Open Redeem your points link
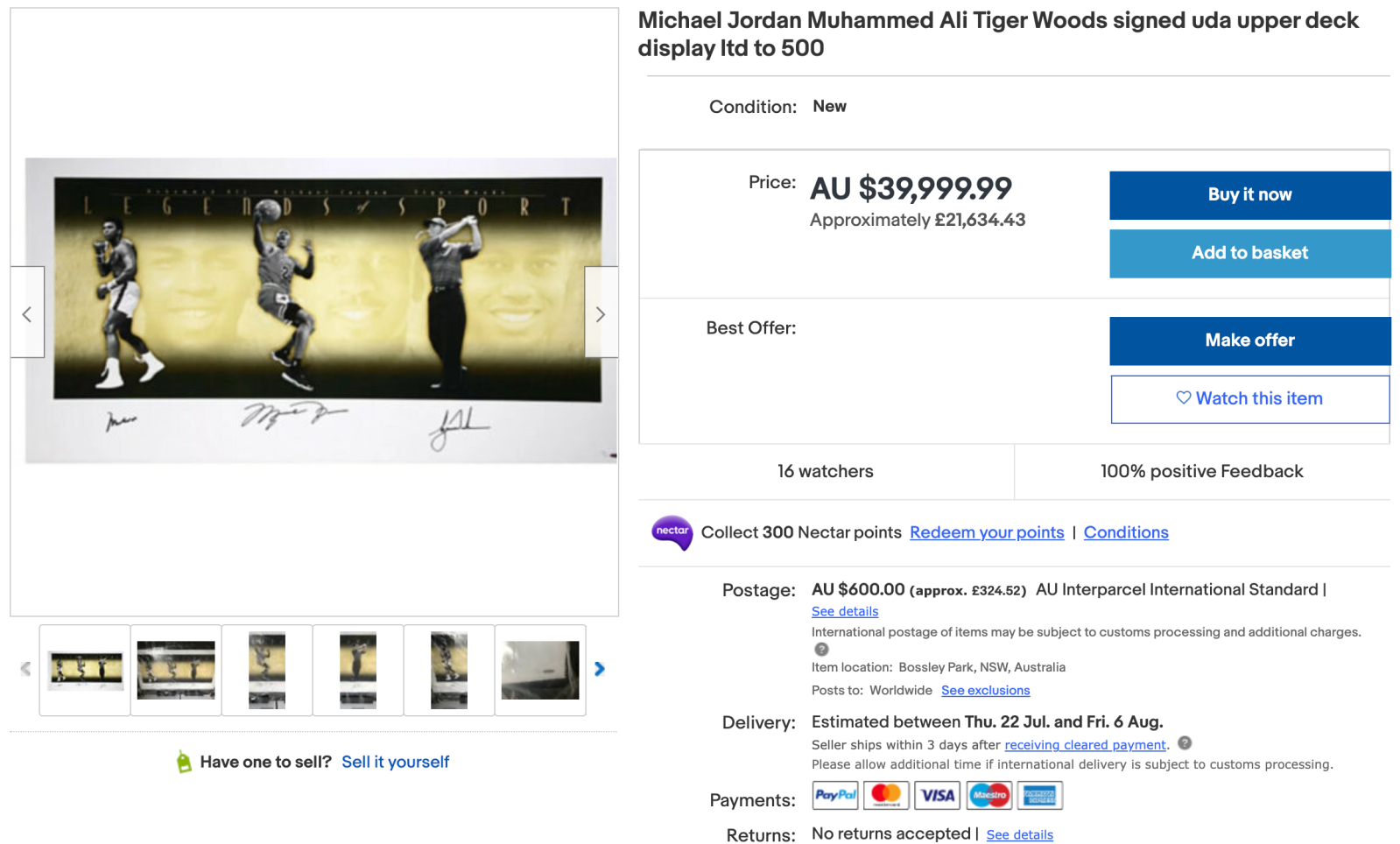The height and width of the screenshot is (844, 1400). click(987, 532)
